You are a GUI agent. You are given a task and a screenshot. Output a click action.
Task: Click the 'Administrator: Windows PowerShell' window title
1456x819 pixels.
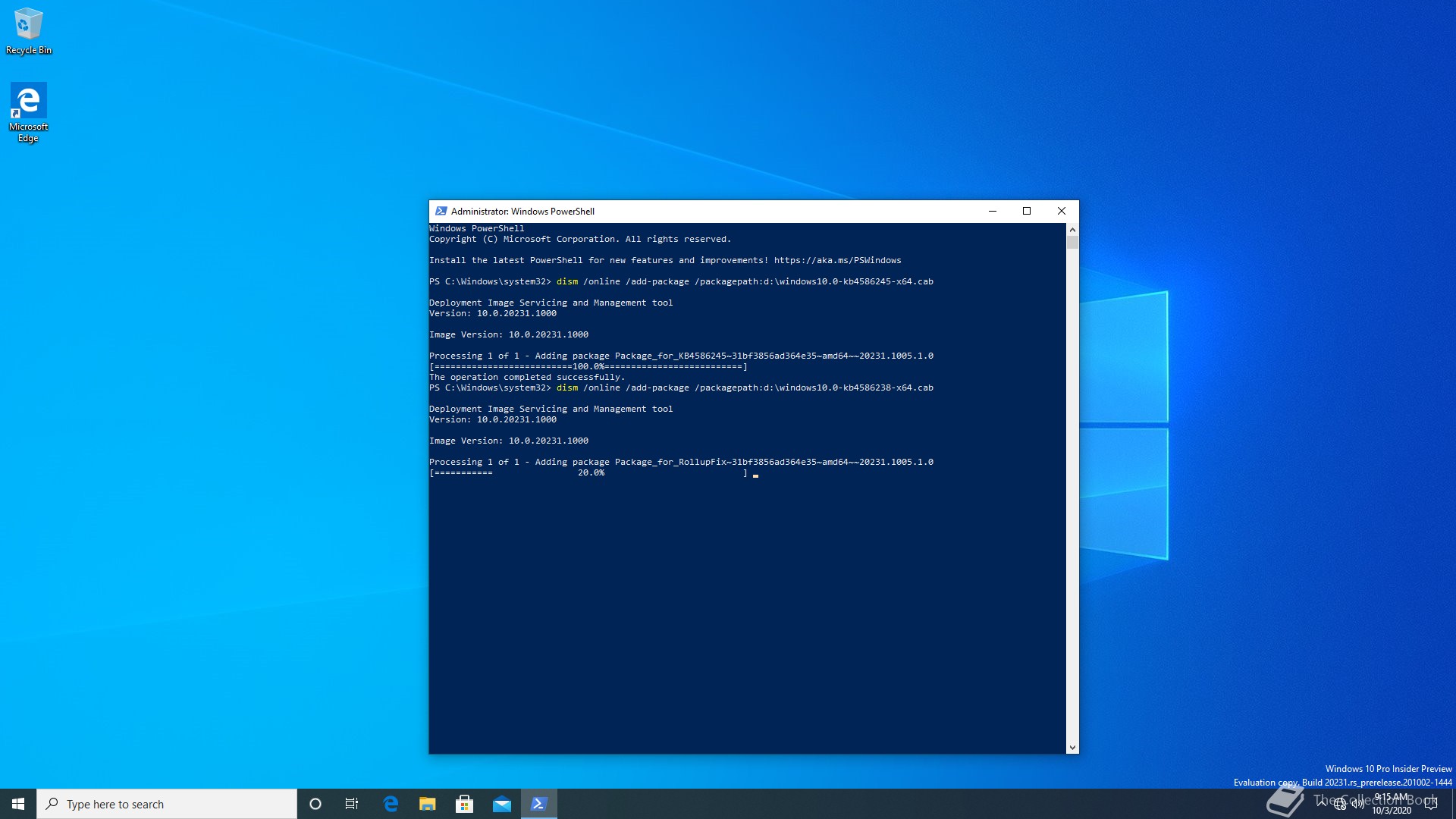coord(522,212)
